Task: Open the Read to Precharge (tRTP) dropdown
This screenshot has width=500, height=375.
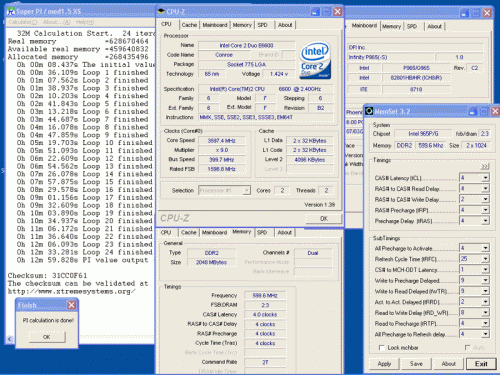Action: point(485,323)
